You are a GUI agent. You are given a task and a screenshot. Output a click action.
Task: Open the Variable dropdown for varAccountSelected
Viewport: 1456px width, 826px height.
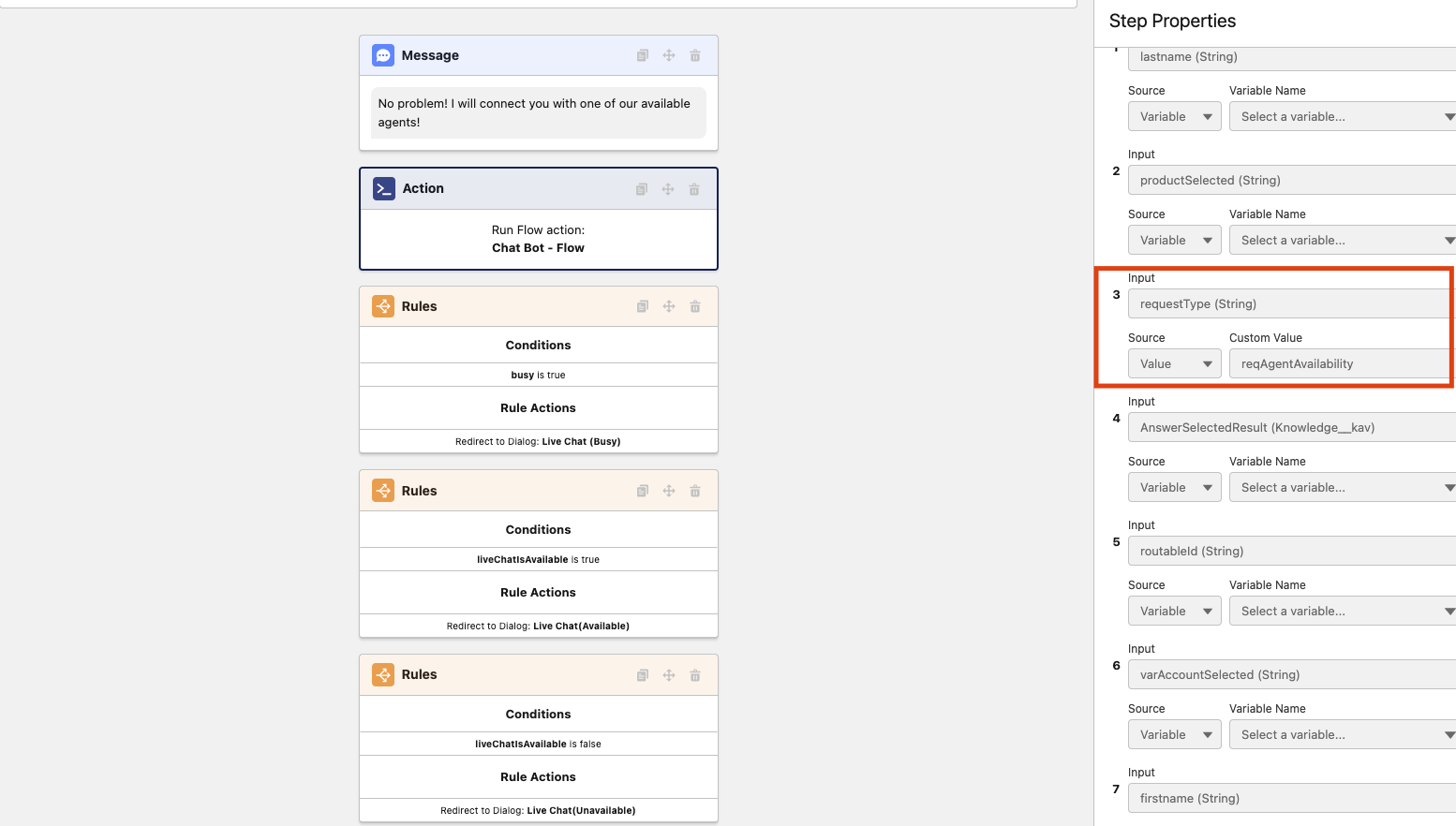point(1174,734)
